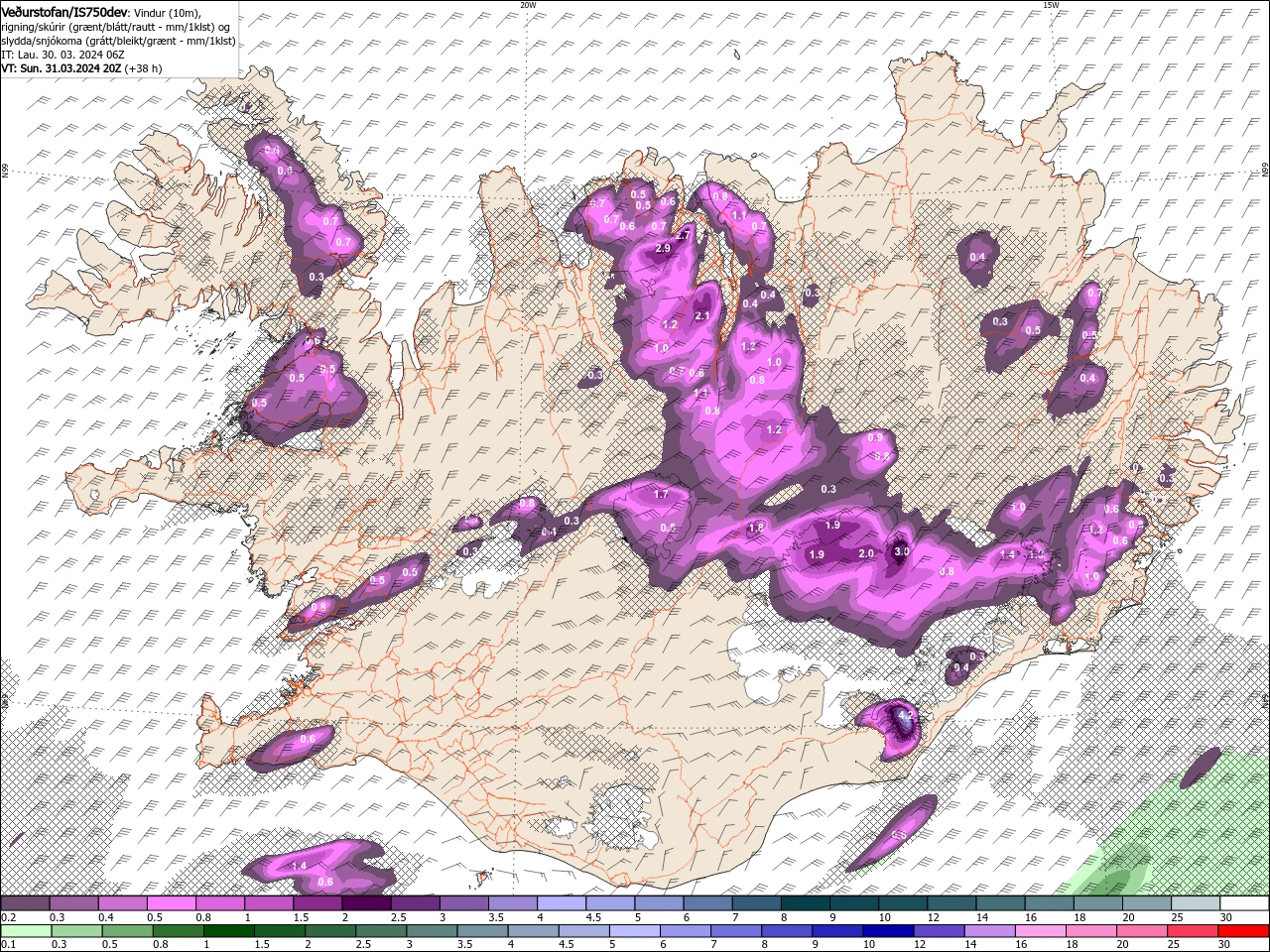
Task: Pick the darkest purple swatch between 2 and 2.5
Action: pyautogui.click(x=366, y=903)
